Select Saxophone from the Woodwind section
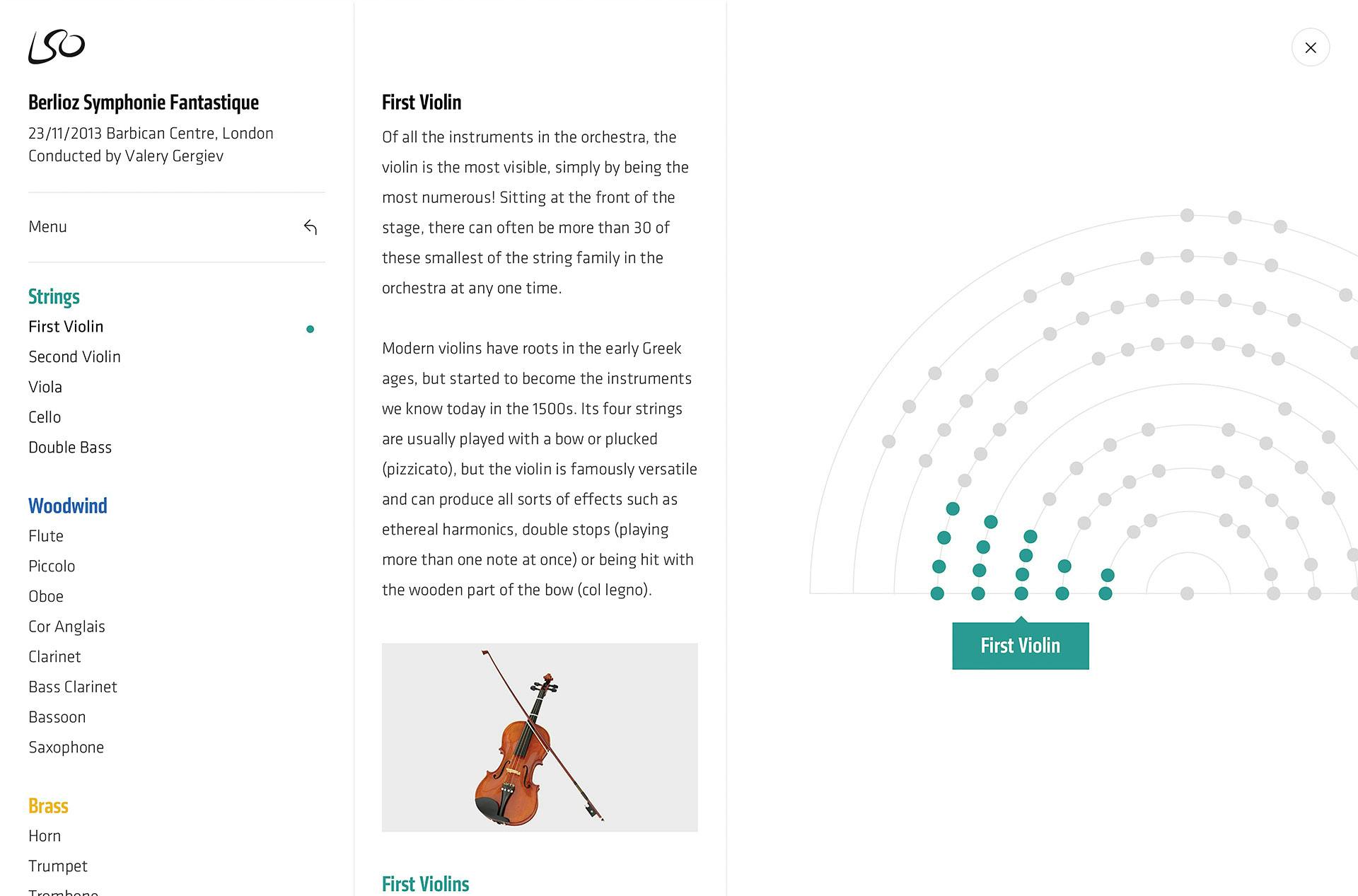The height and width of the screenshot is (896, 1358). [x=66, y=747]
